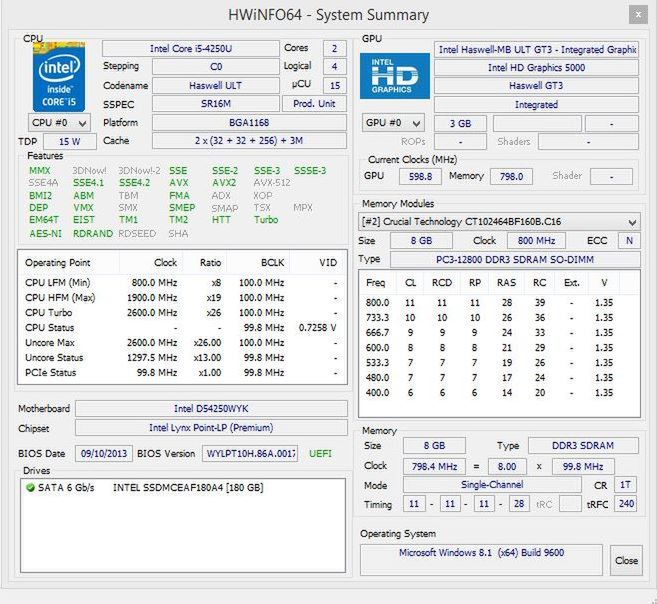This screenshot has height=604, width=657.
Task: Click the cache size field
Action: 249,141
